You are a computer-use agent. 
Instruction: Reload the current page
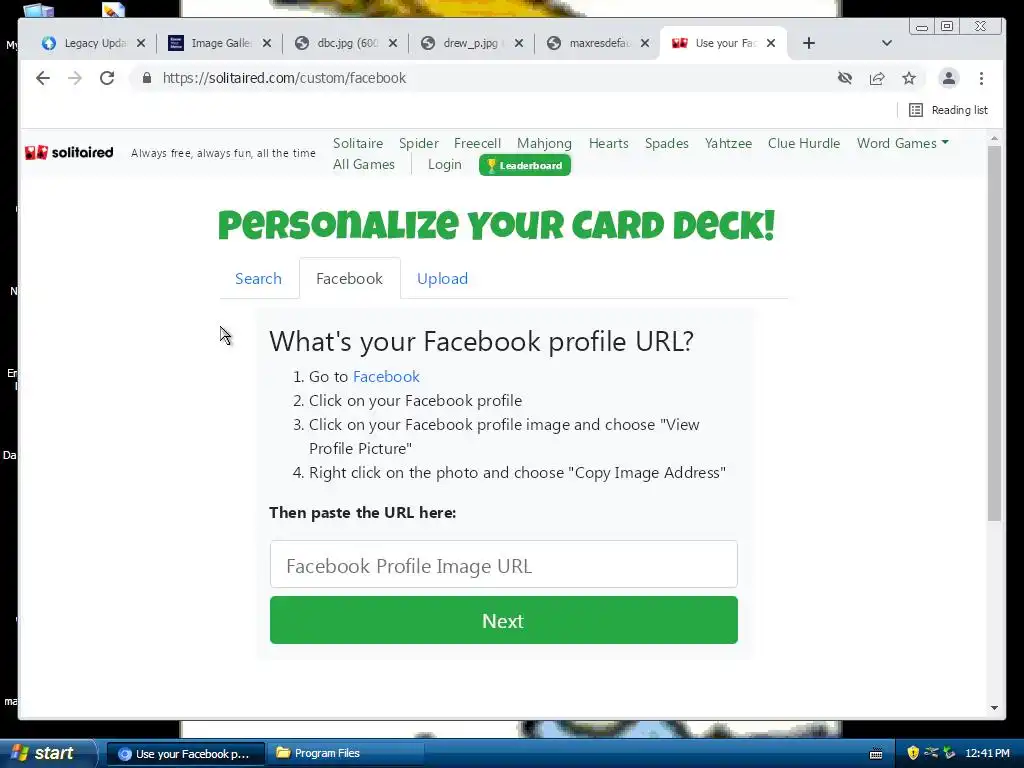tap(107, 78)
